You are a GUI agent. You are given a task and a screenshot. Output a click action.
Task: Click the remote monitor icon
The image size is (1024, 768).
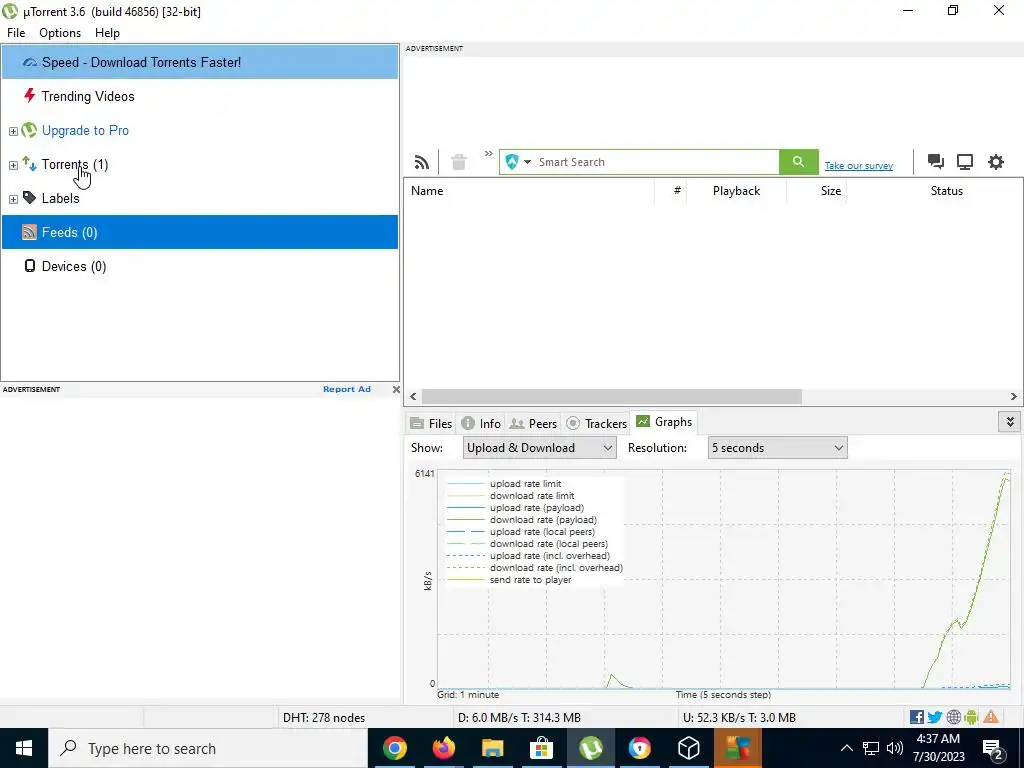click(965, 162)
